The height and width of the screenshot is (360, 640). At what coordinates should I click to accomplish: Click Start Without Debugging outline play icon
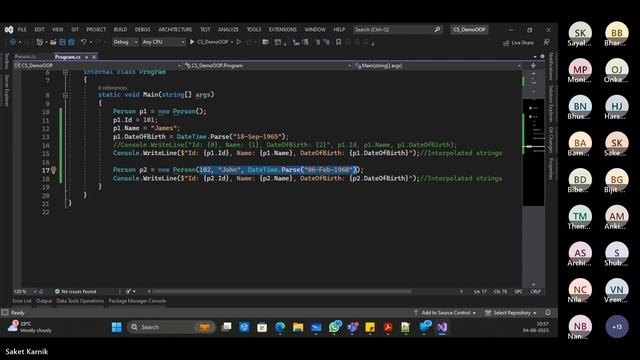tap(239, 42)
